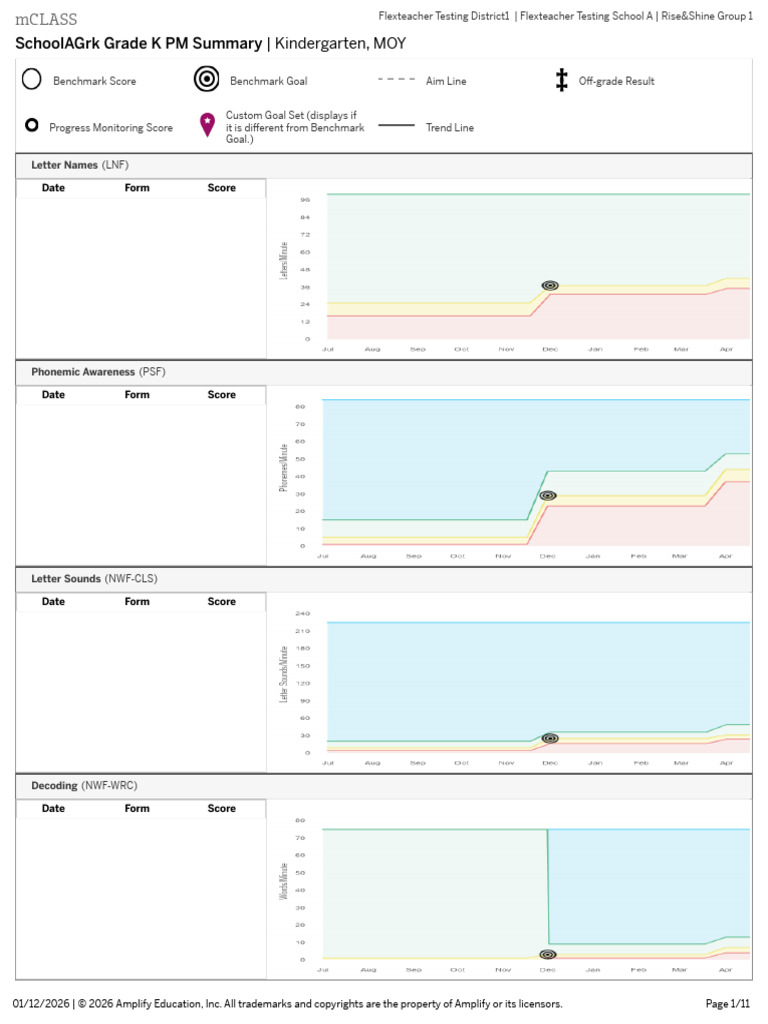Viewport: 768px width, 1024px height.
Task: Click the 'Phonemes/Minute' axis label on the PSF chart
Action: 283,468
